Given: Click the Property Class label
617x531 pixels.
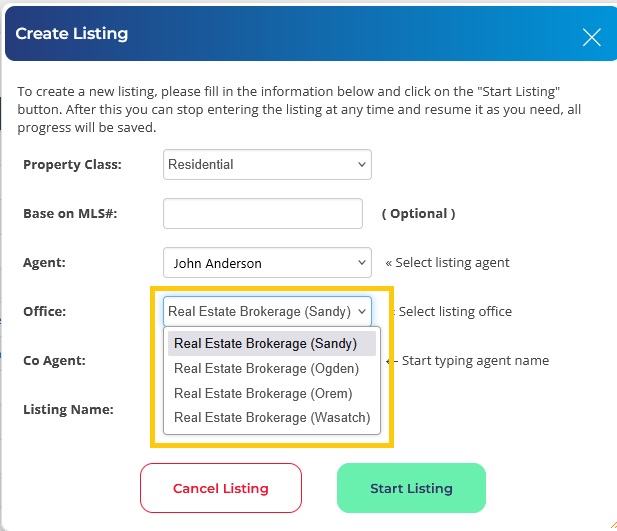Looking at the screenshot, I should [x=72, y=165].
